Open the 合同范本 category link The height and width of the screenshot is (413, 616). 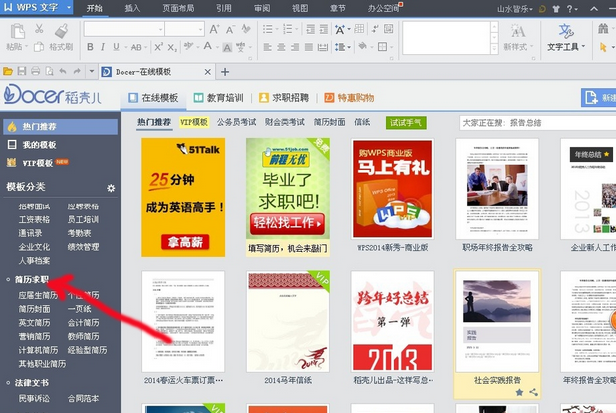(83, 398)
